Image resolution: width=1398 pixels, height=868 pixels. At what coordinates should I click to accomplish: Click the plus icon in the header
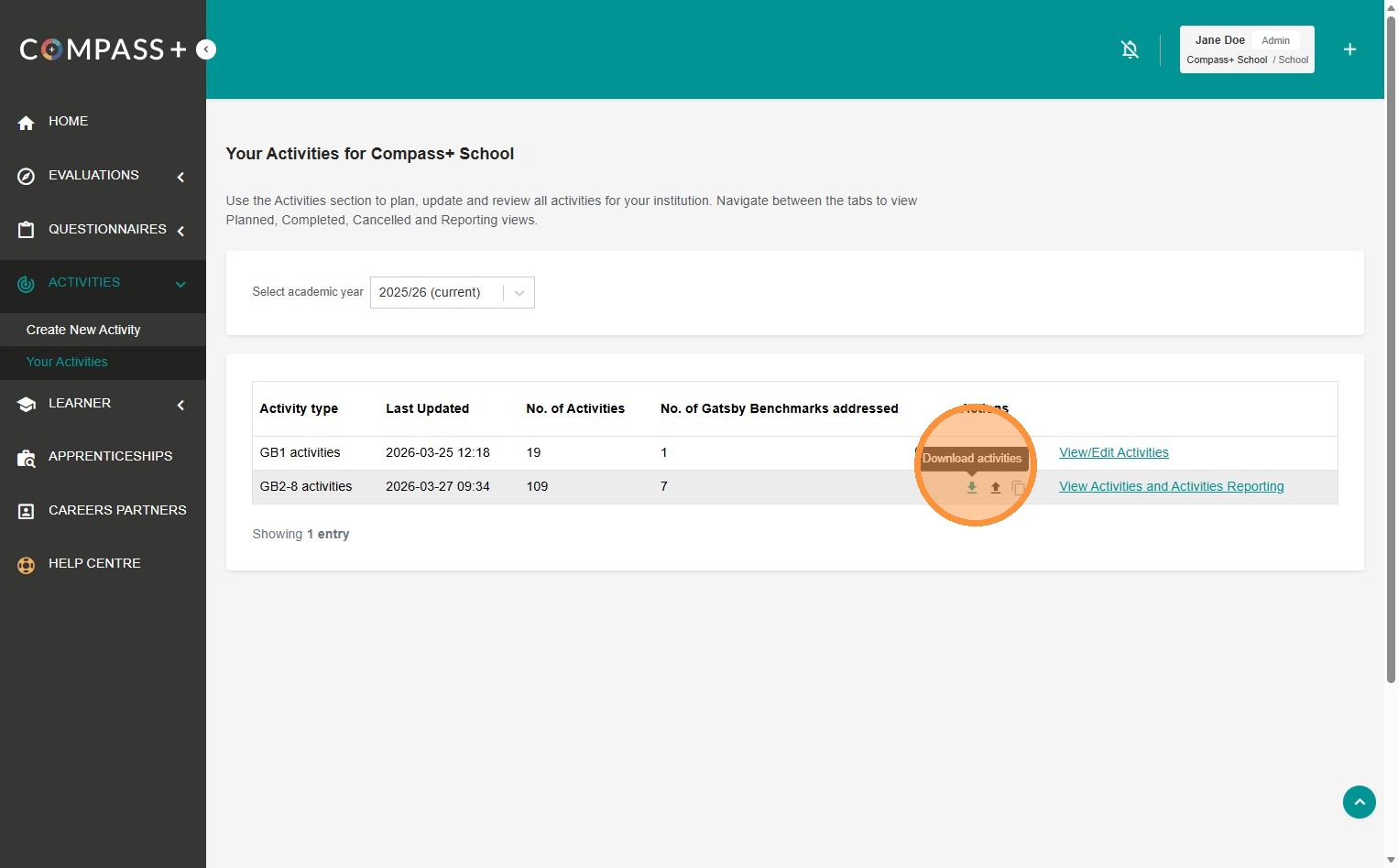click(x=1349, y=49)
